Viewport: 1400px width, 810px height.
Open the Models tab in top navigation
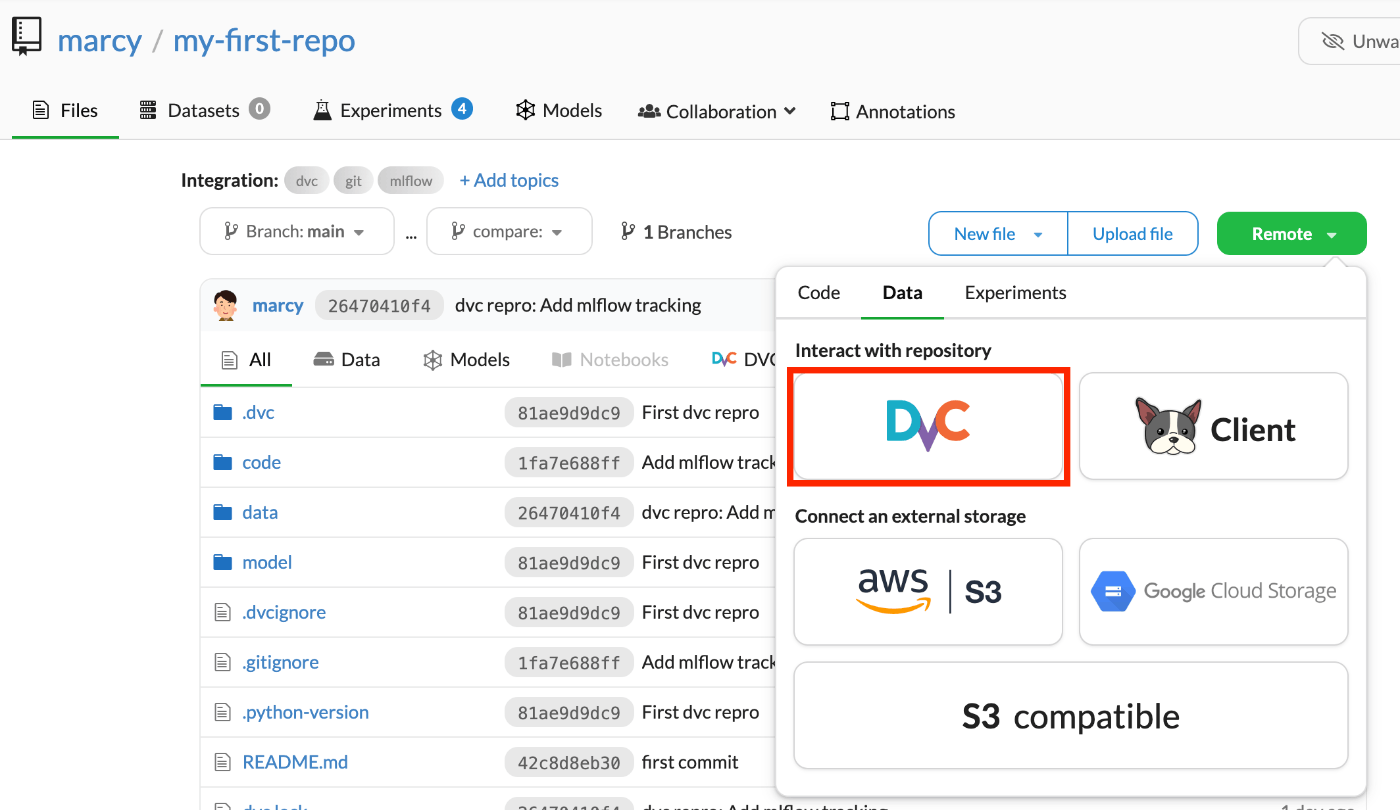click(x=559, y=110)
